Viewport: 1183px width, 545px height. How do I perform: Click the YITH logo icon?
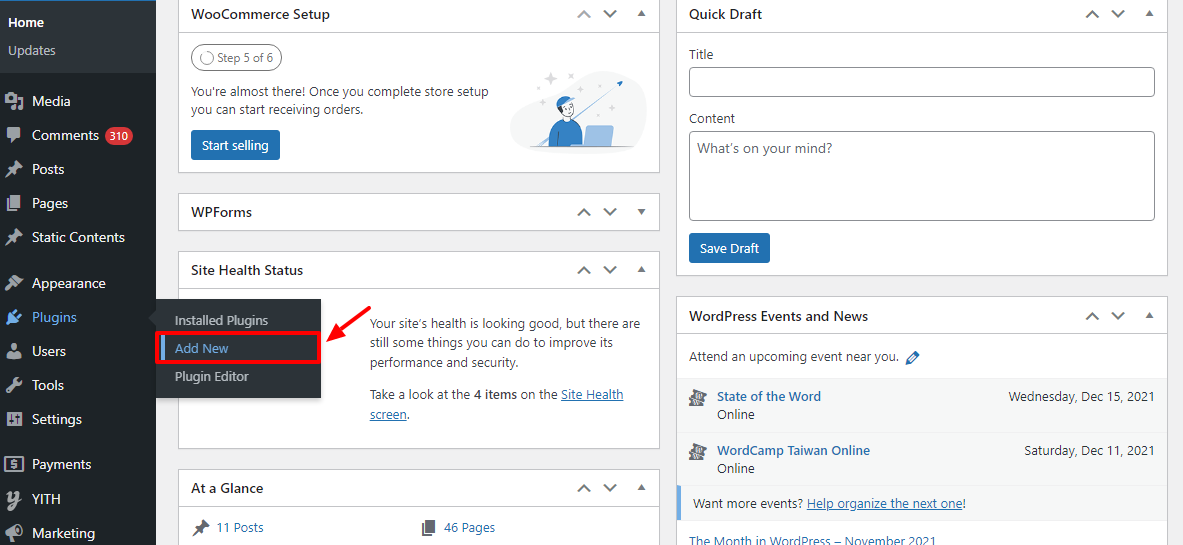14,499
